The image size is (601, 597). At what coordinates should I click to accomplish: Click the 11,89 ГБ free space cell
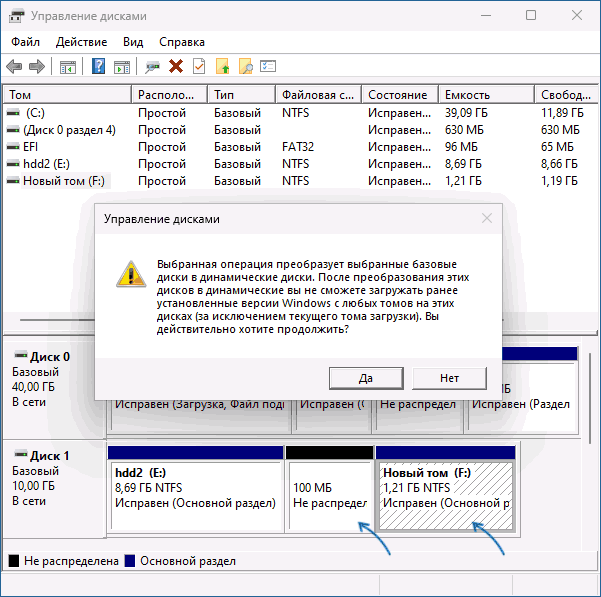pyautogui.click(x=562, y=113)
